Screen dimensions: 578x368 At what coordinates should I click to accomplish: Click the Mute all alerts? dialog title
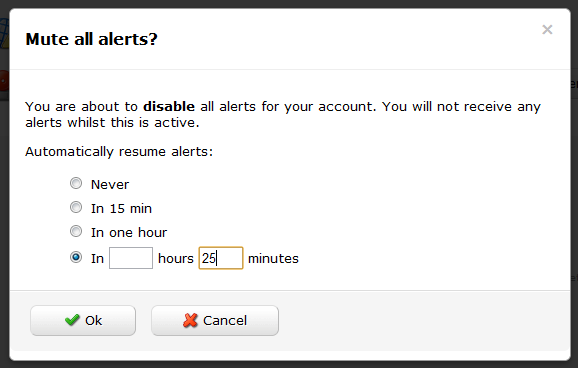click(x=91, y=39)
